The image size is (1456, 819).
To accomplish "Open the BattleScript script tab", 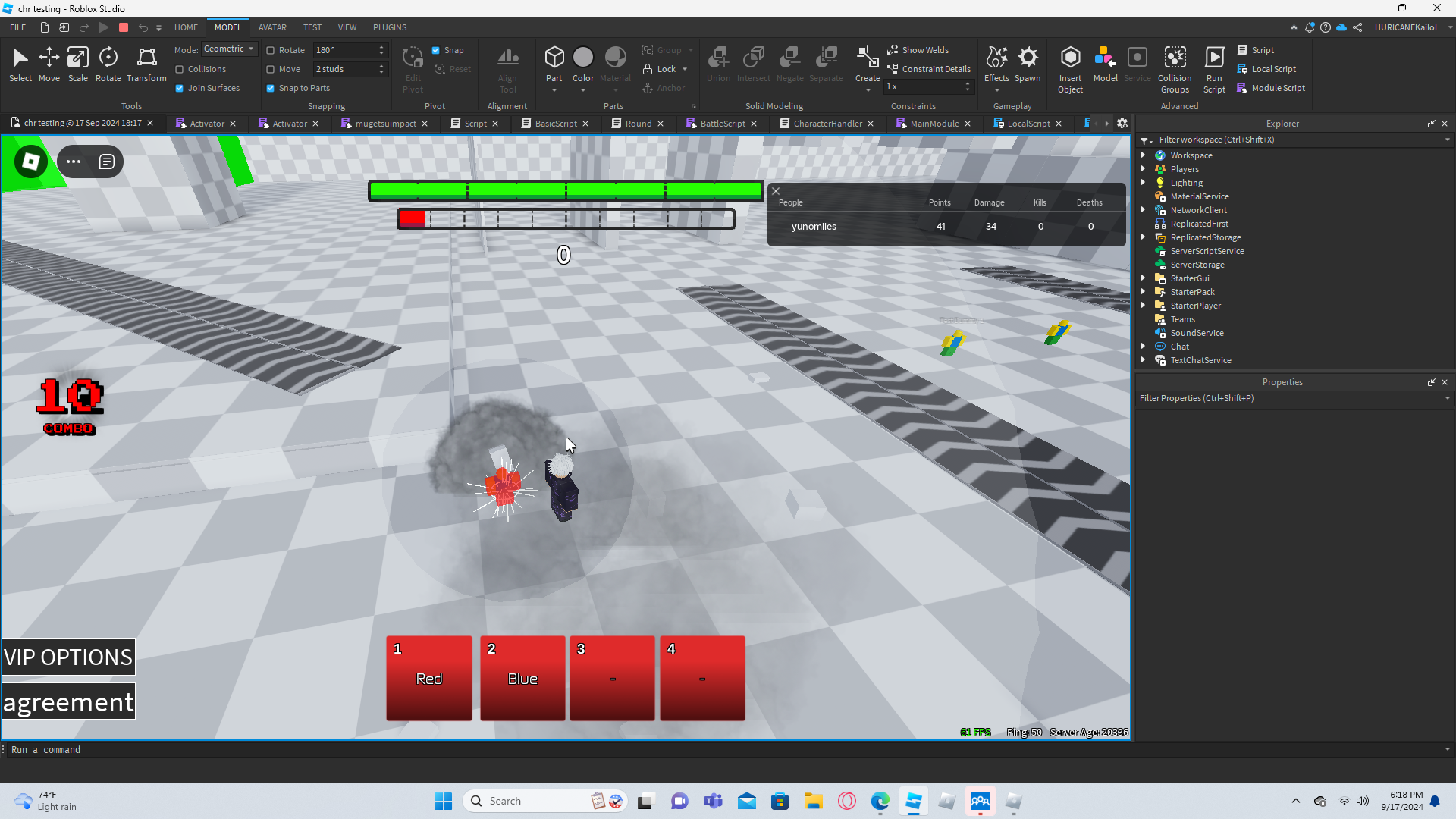I will (x=722, y=124).
